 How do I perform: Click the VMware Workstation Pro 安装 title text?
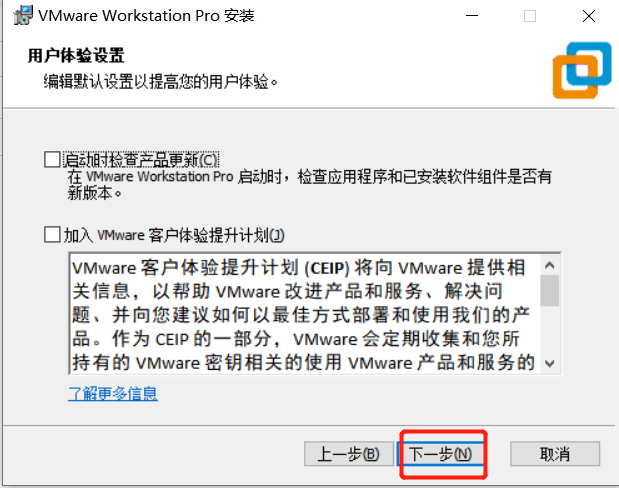pyautogui.click(x=146, y=16)
